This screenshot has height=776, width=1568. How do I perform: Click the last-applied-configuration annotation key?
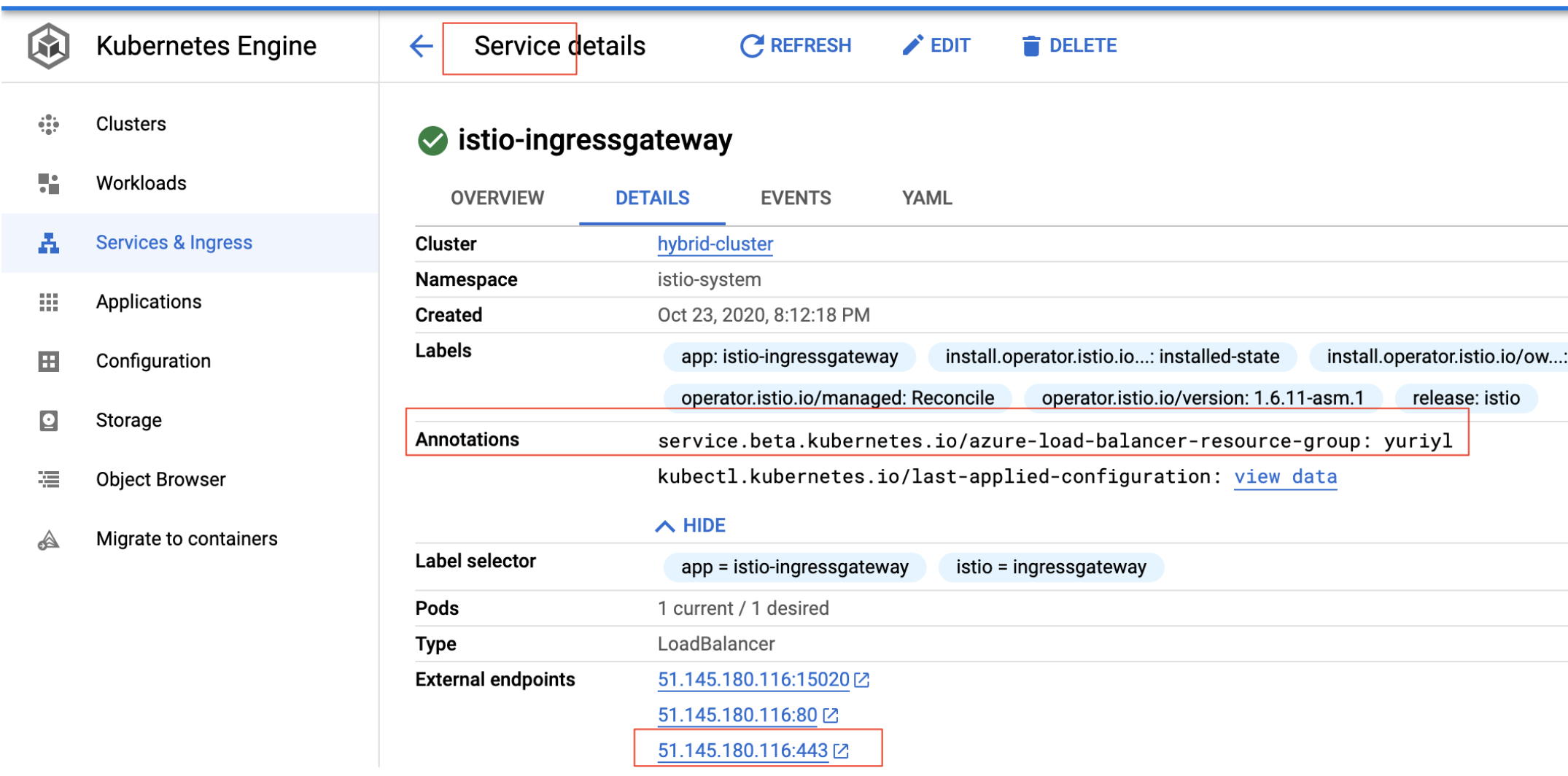pyautogui.click(x=939, y=477)
